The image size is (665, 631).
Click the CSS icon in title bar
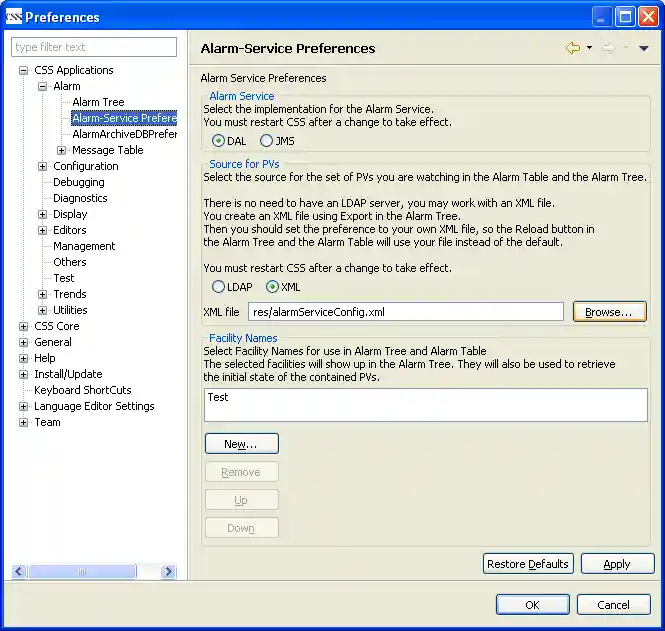point(13,17)
